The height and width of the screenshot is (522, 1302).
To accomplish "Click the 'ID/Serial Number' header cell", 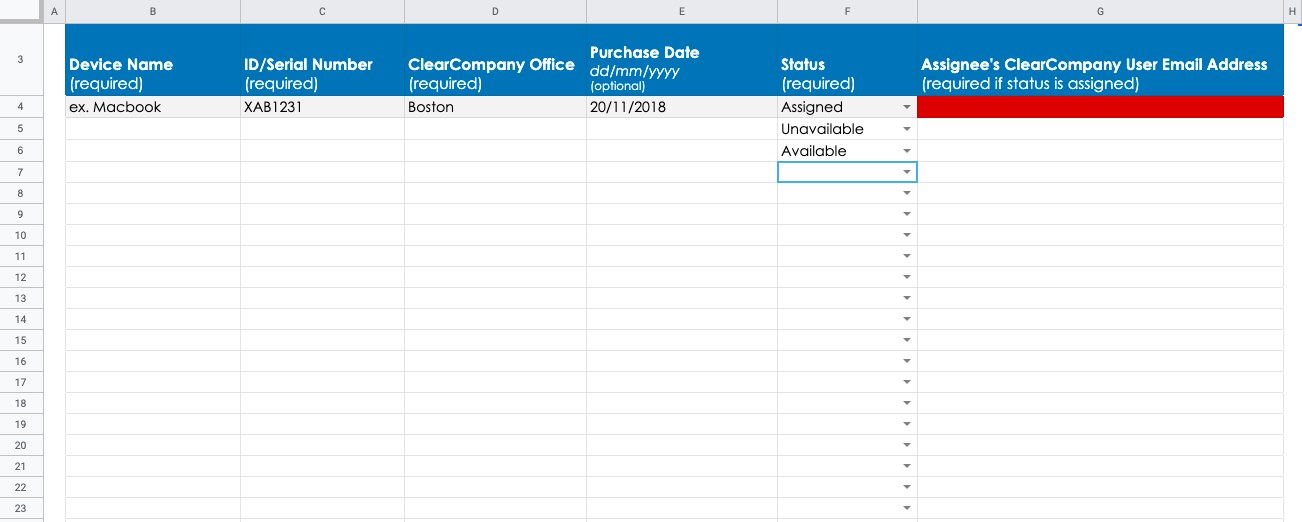I will click(322, 60).
